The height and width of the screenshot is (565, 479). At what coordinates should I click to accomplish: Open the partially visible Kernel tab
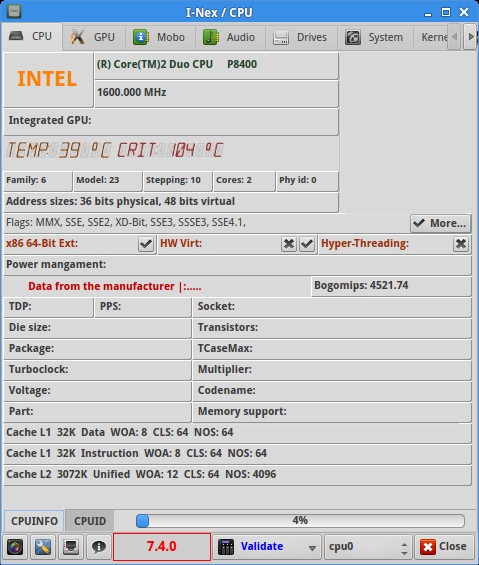point(431,37)
